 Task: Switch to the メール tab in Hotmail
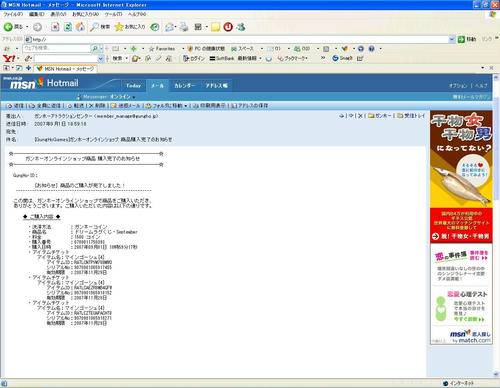158,86
